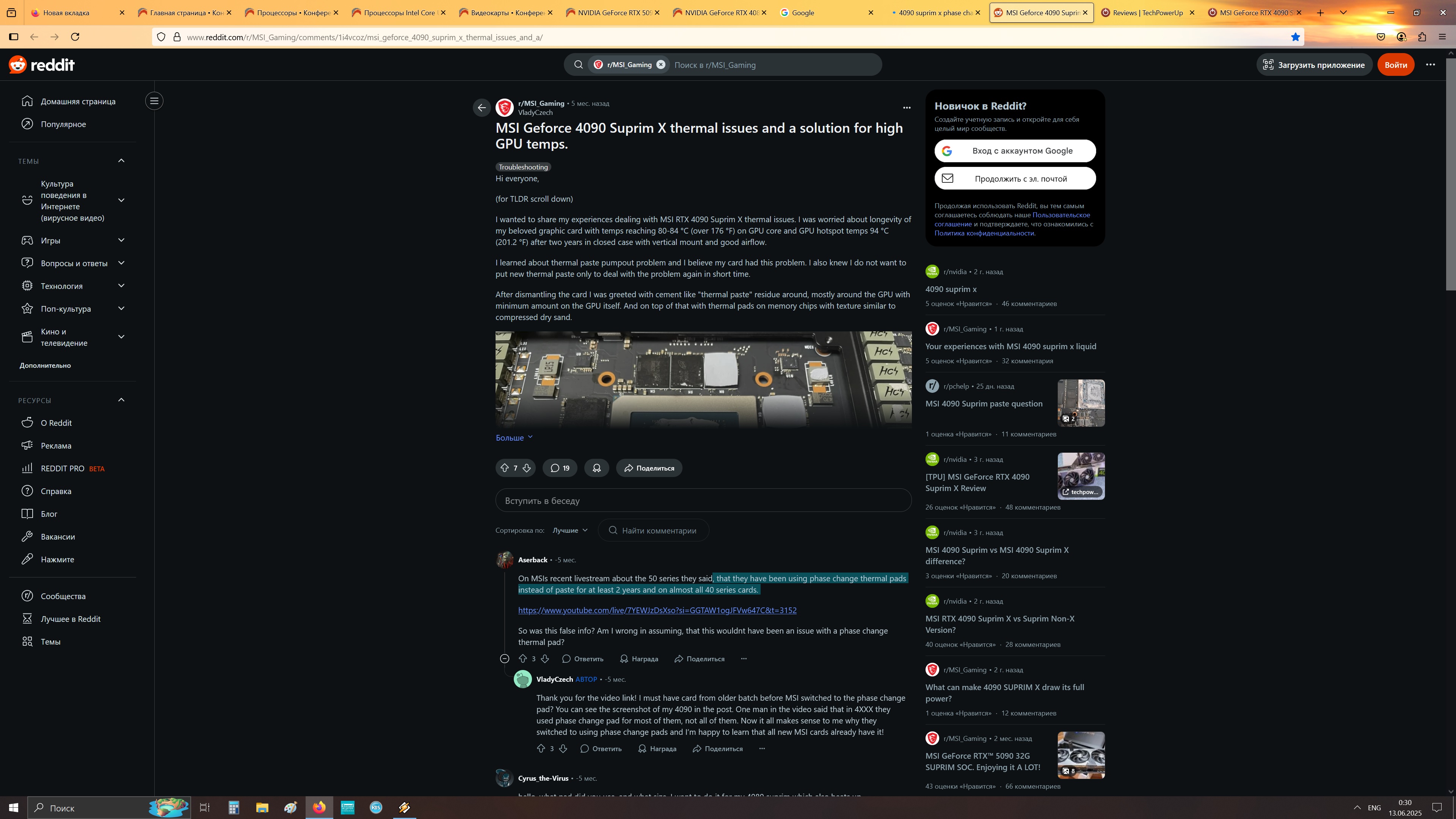This screenshot has width=1456, height=819.
Task: Click the back arrow beside post header
Action: [x=482, y=107]
